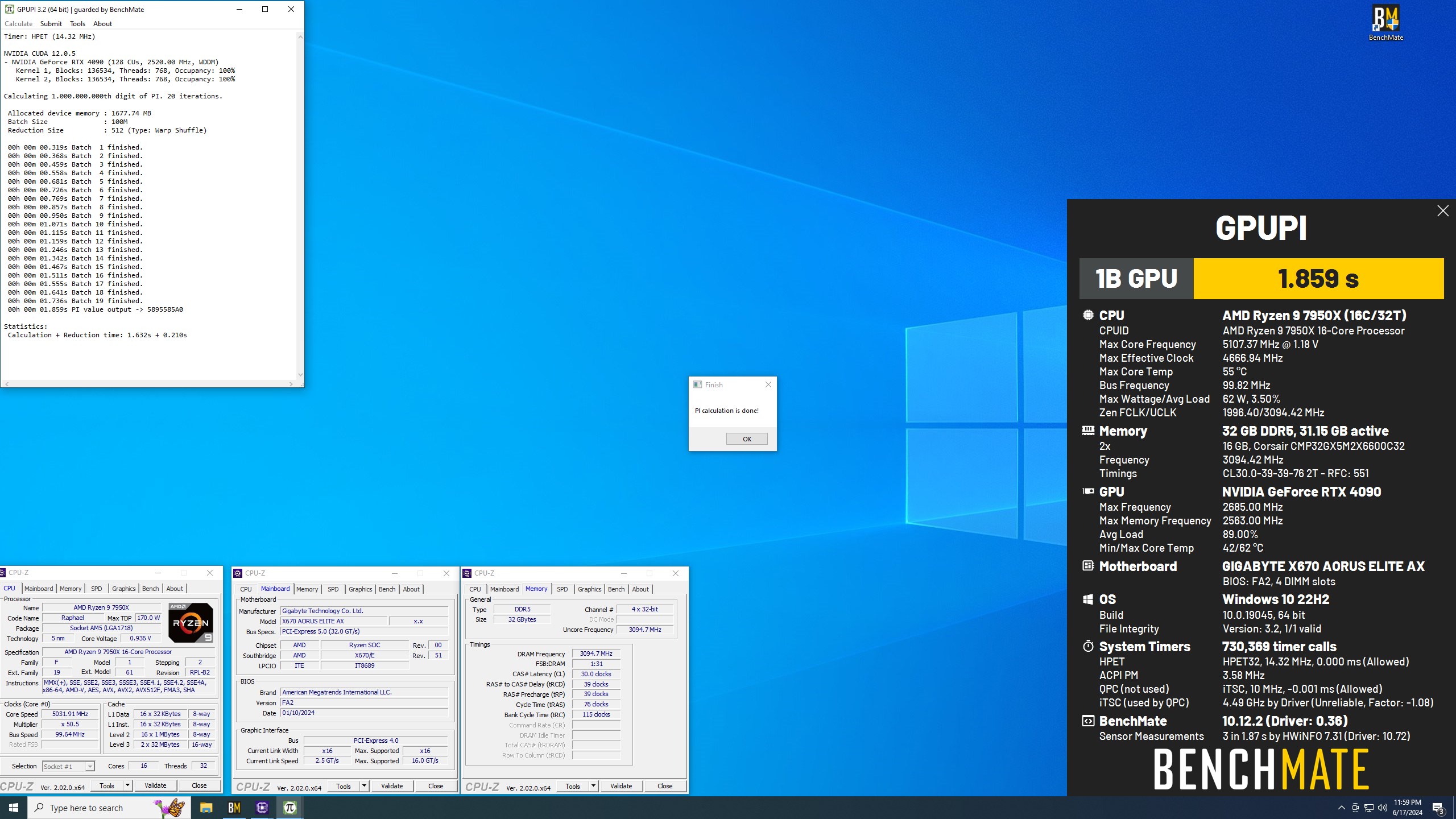Click the Show Desktop strip on taskbar
Screen dimensions: 1456x819
tap(1454, 808)
